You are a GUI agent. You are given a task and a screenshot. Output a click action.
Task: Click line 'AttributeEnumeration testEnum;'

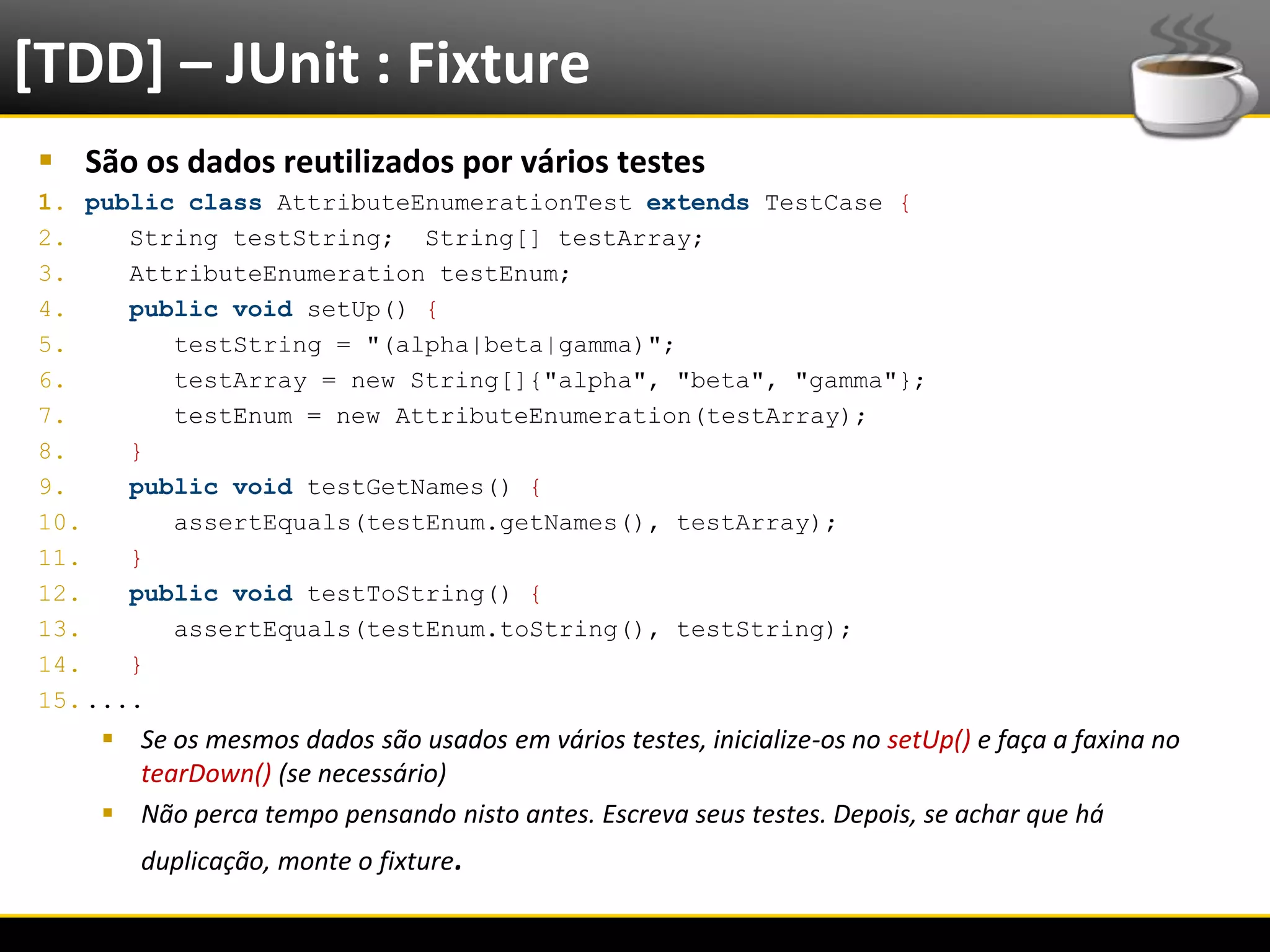tap(349, 274)
